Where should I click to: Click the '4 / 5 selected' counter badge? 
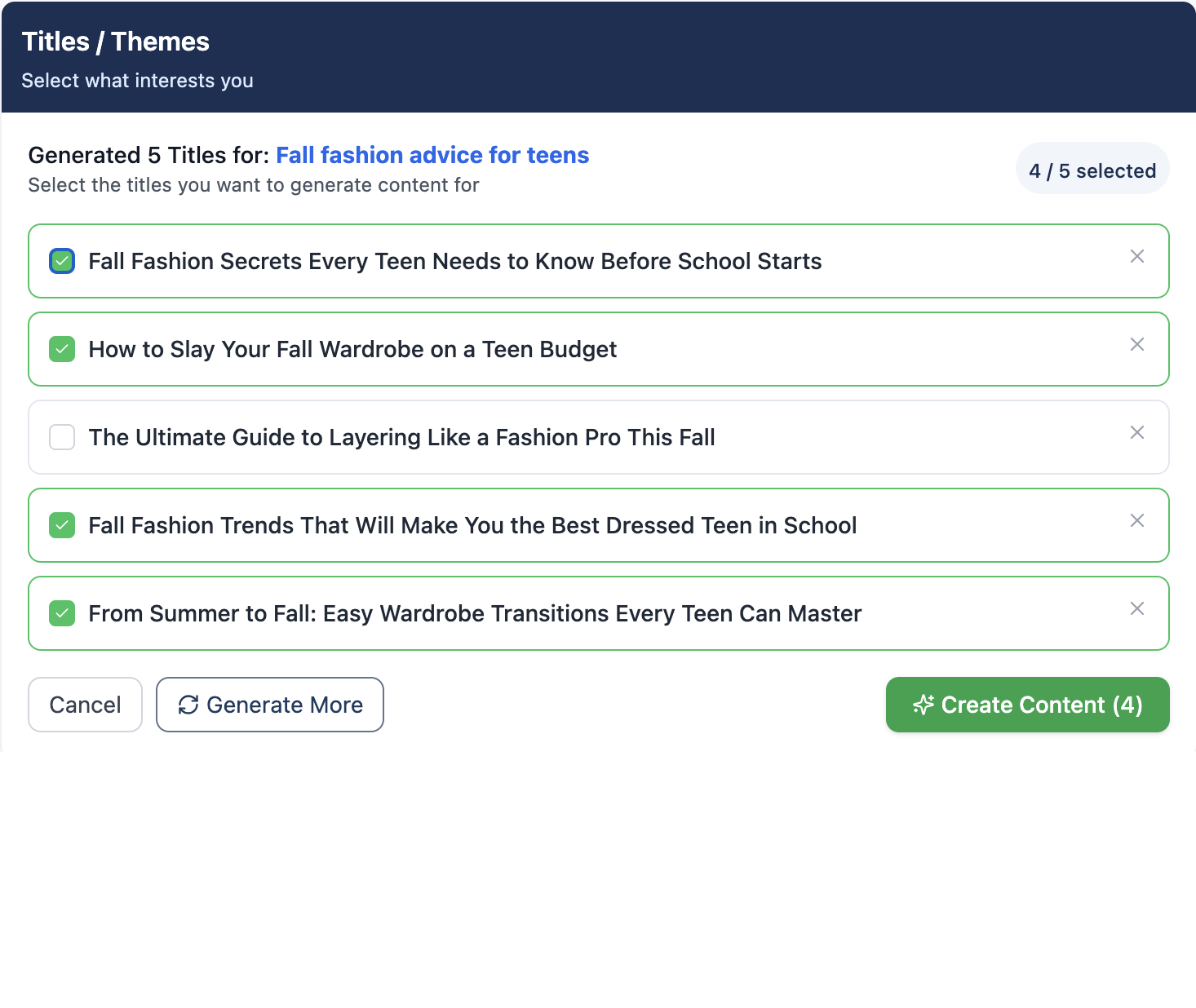(x=1092, y=170)
